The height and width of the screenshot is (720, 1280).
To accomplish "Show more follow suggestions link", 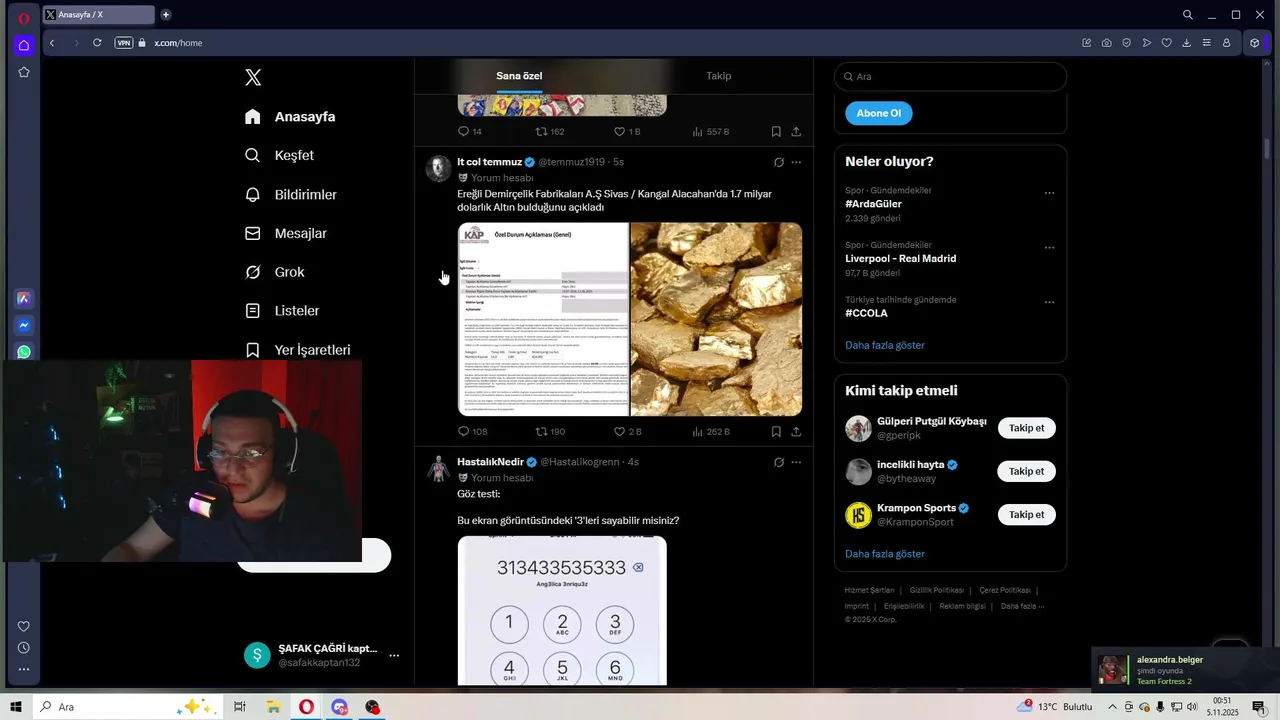I will 885,554.
